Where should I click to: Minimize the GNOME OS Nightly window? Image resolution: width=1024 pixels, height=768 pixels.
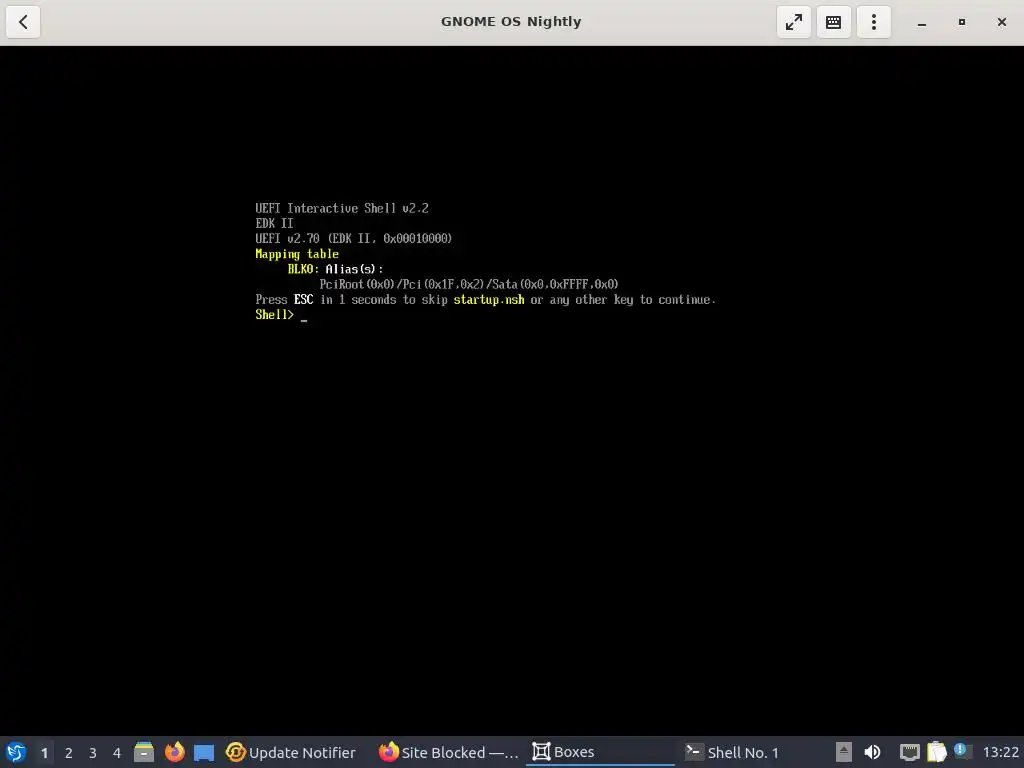[921, 22]
